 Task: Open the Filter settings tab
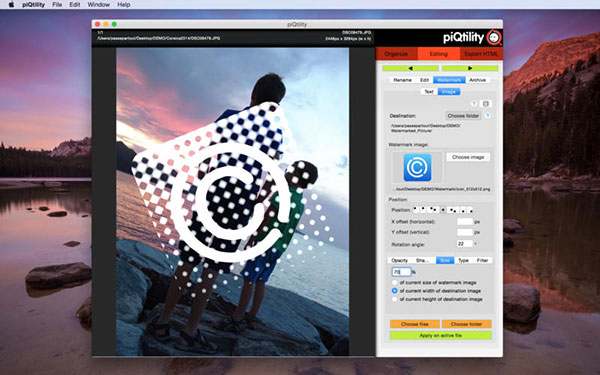(482, 260)
